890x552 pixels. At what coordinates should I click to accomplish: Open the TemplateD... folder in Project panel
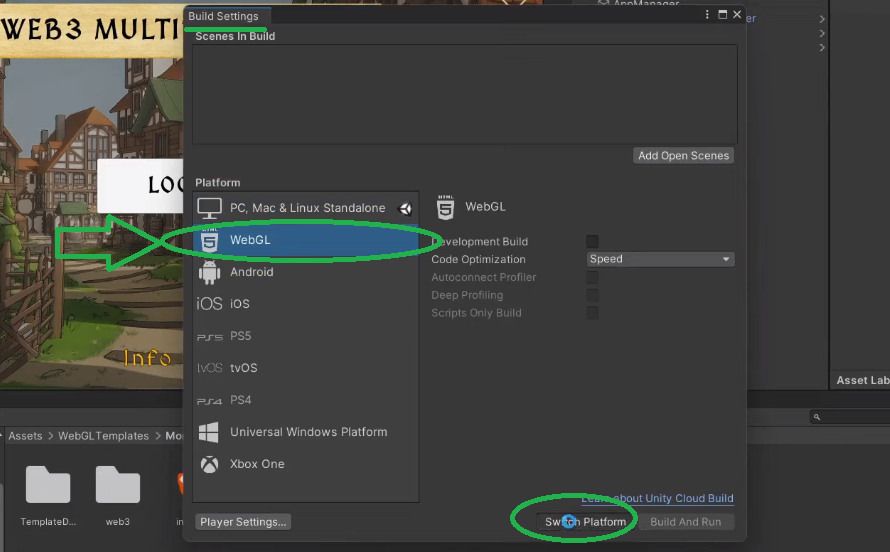(48, 485)
